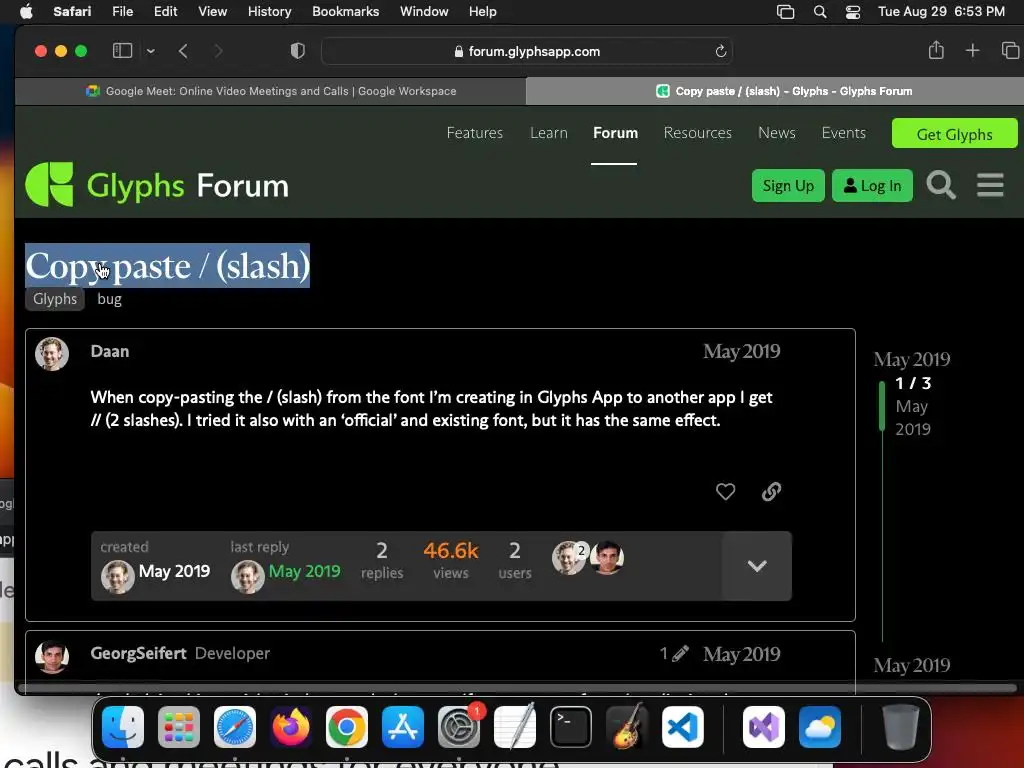Open Terminal from the Dock

(571, 727)
